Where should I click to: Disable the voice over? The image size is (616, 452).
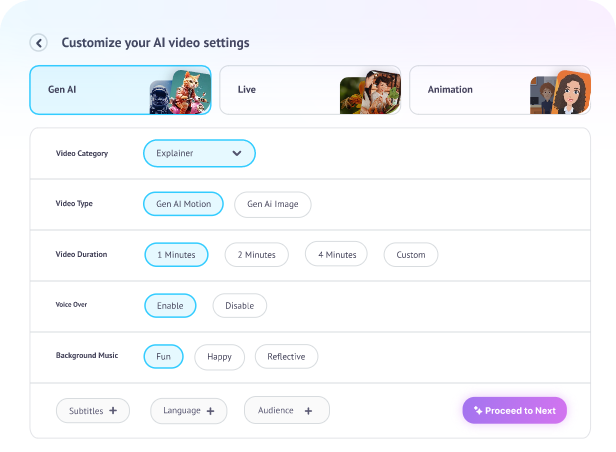click(x=240, y=306)
